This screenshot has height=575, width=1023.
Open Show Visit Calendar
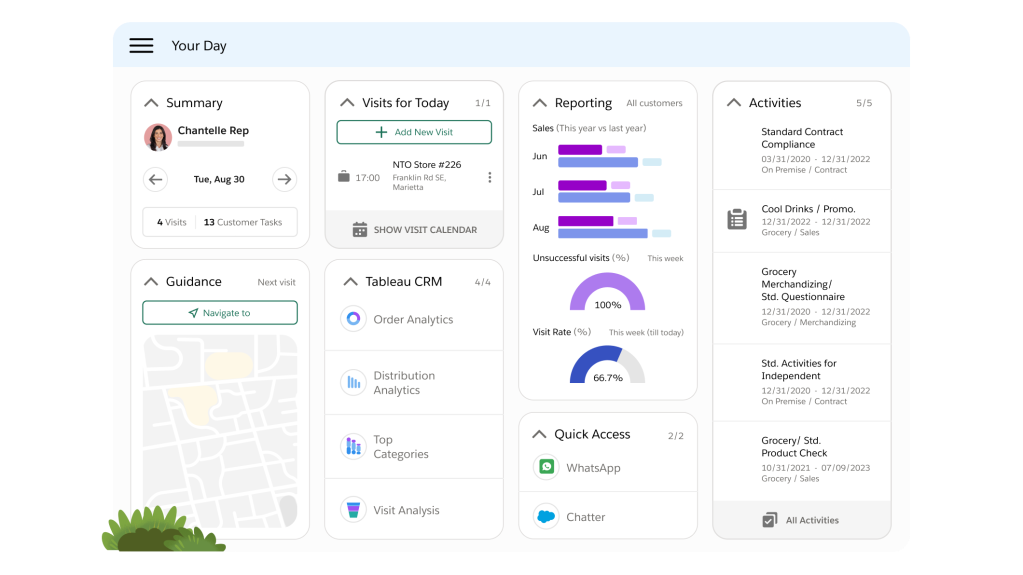click(x=414, y=230)
